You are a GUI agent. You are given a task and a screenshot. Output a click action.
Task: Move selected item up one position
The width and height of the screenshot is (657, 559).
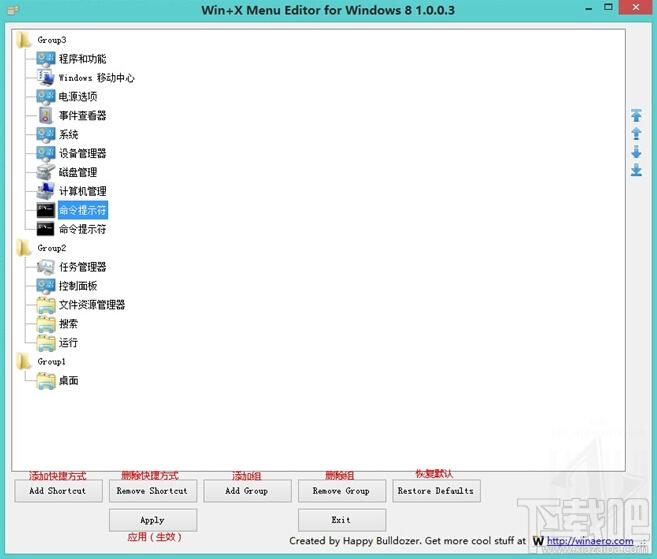tap(636, 134)
